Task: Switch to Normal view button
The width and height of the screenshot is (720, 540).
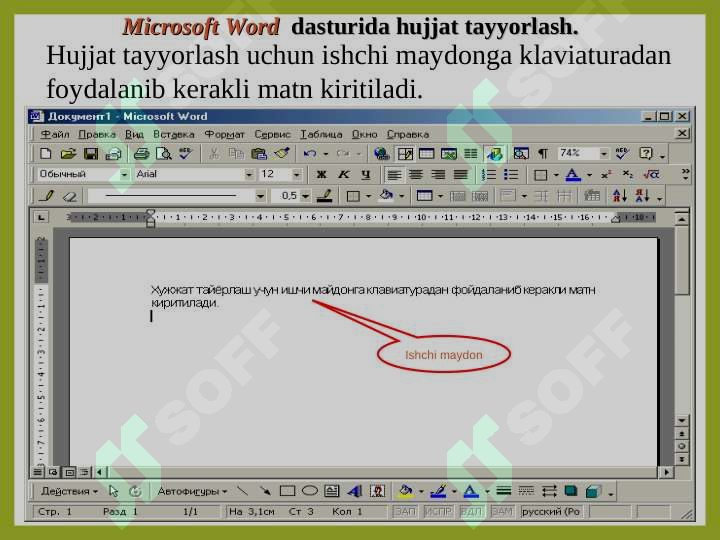Action: coord(38,472)
